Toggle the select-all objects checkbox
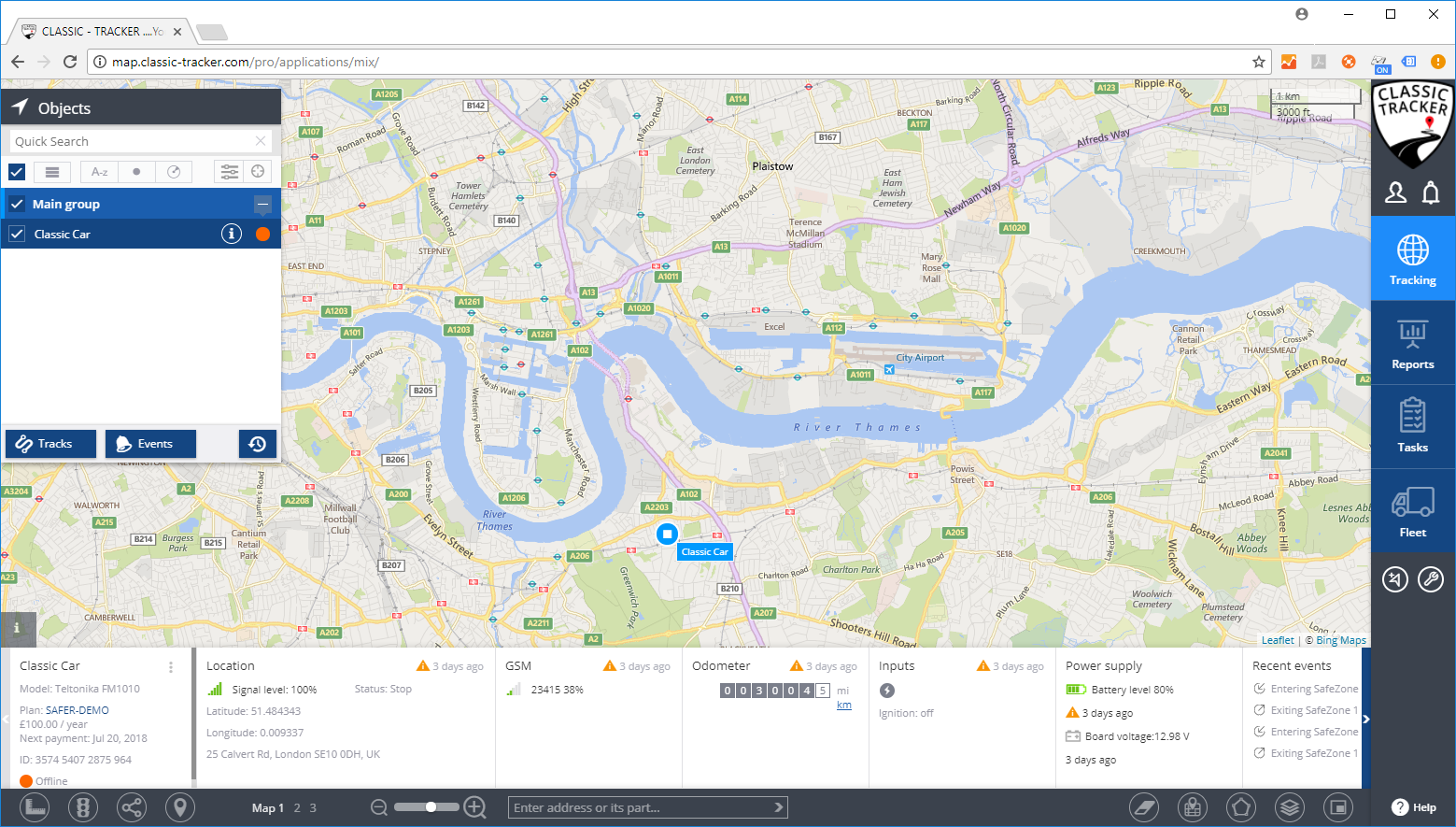The width and height of the screenshot is (1456, 827). point(17,171)
